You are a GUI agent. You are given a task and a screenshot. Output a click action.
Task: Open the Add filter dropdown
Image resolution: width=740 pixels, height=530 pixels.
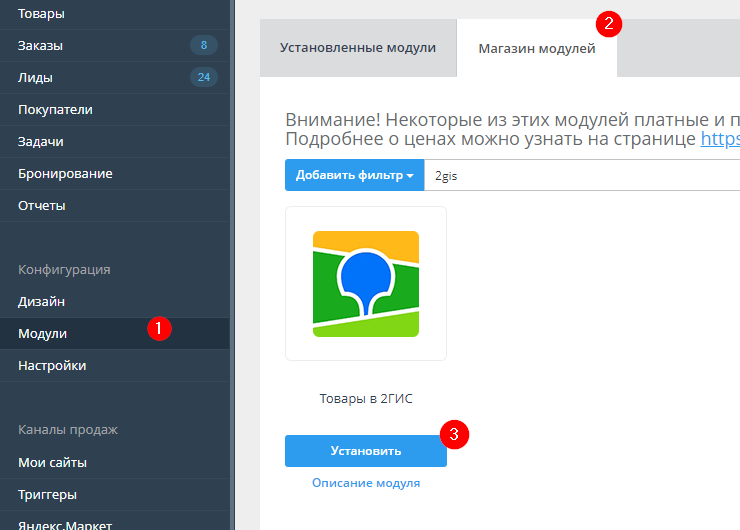[354, 176]
